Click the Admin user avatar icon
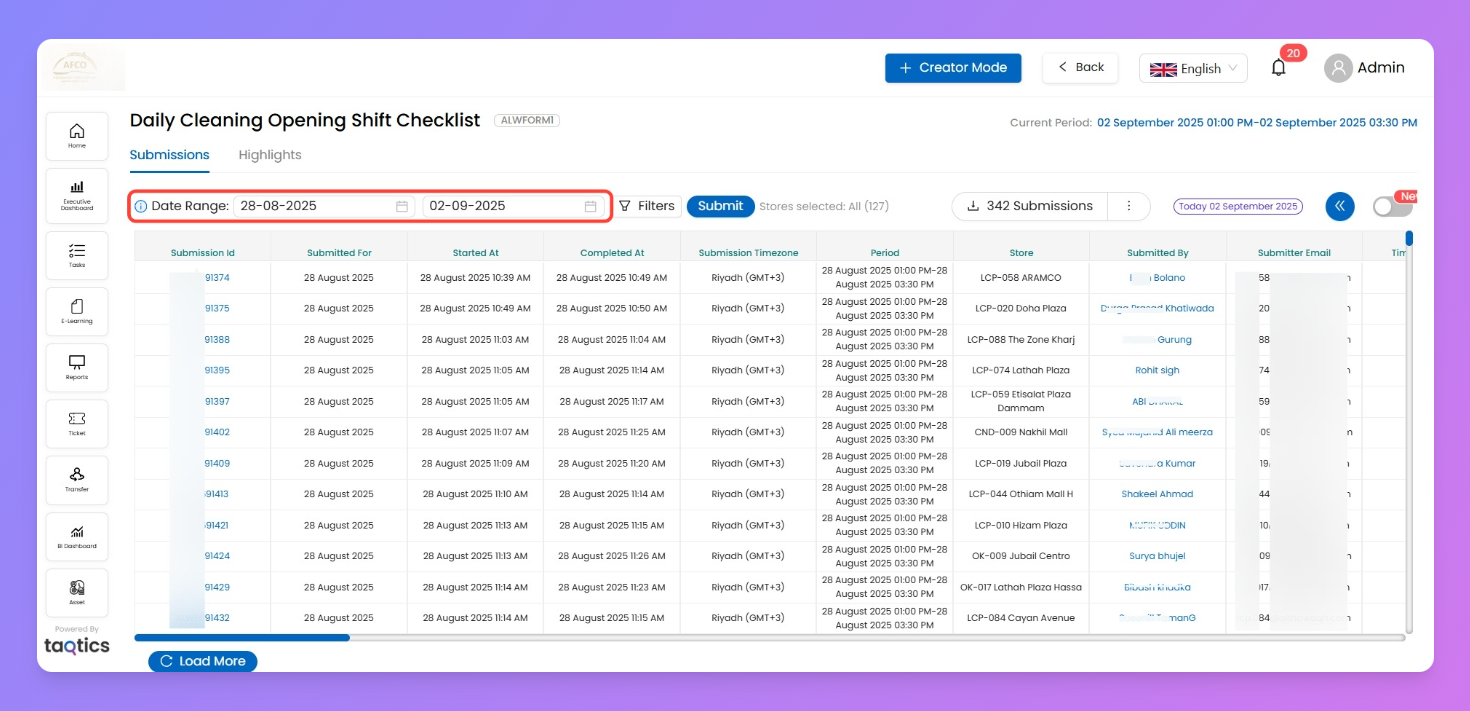 (x=1338, y=68)
